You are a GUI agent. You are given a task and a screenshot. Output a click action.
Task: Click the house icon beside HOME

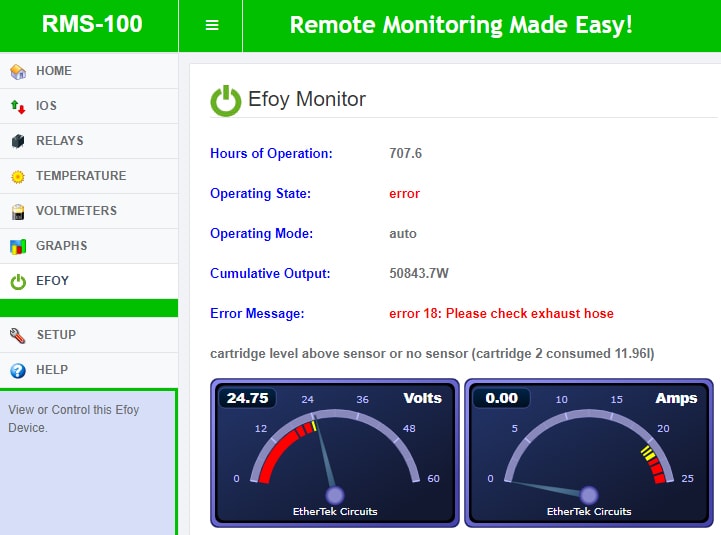[x=17, y=71]
